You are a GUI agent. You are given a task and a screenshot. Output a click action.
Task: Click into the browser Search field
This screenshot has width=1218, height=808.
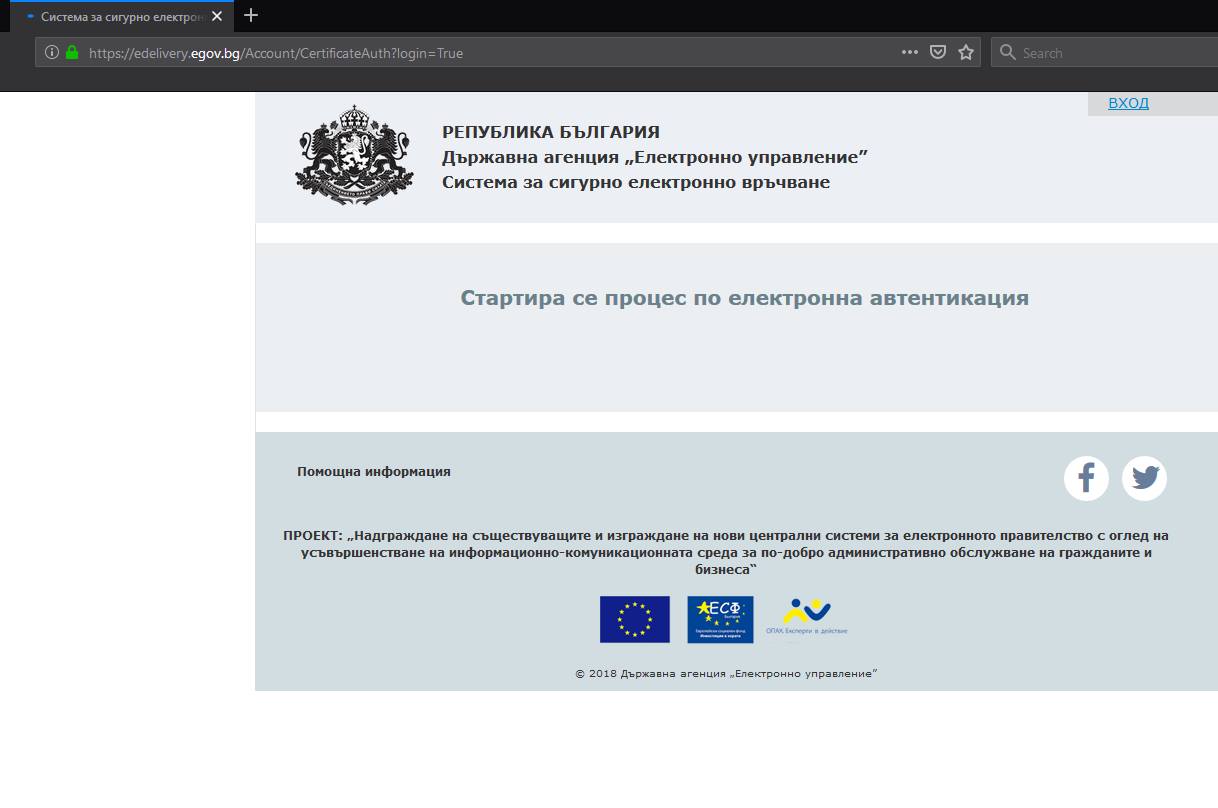pyautogui.click(x=1104, y=53)
